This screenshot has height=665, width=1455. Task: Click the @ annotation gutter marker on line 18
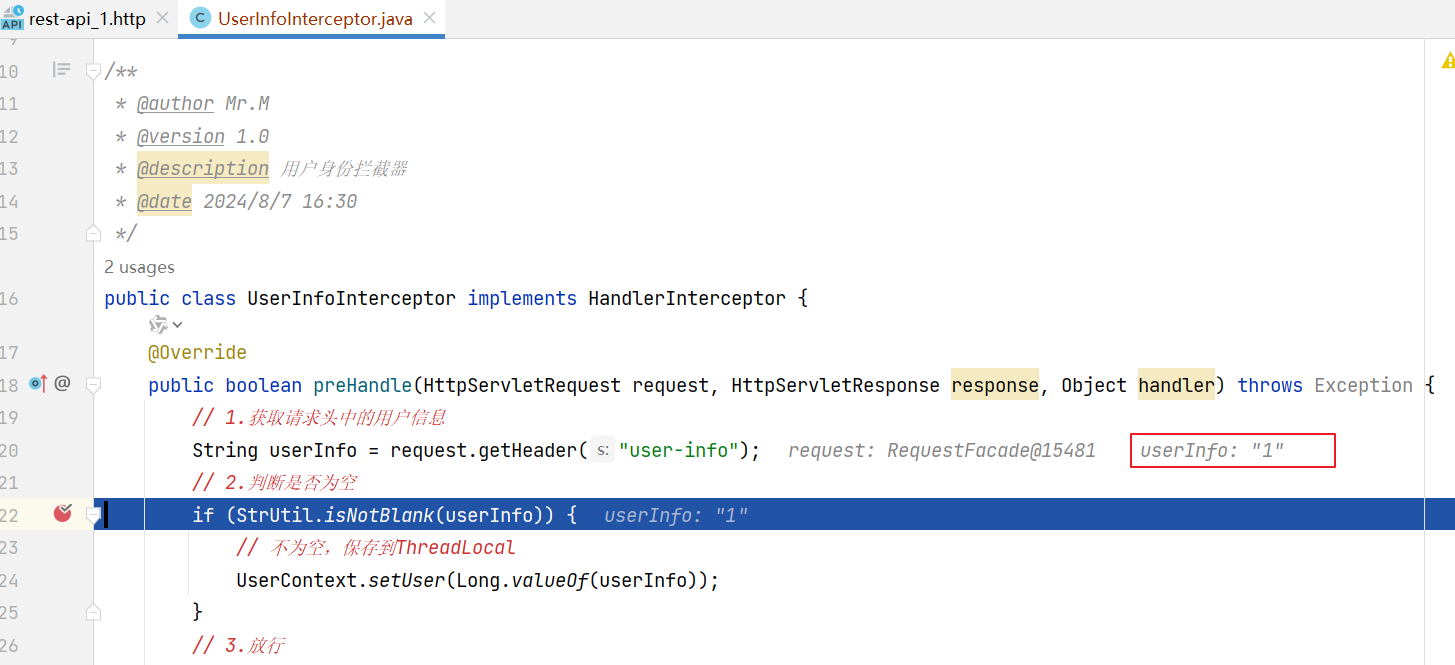(x=62, y=383)
